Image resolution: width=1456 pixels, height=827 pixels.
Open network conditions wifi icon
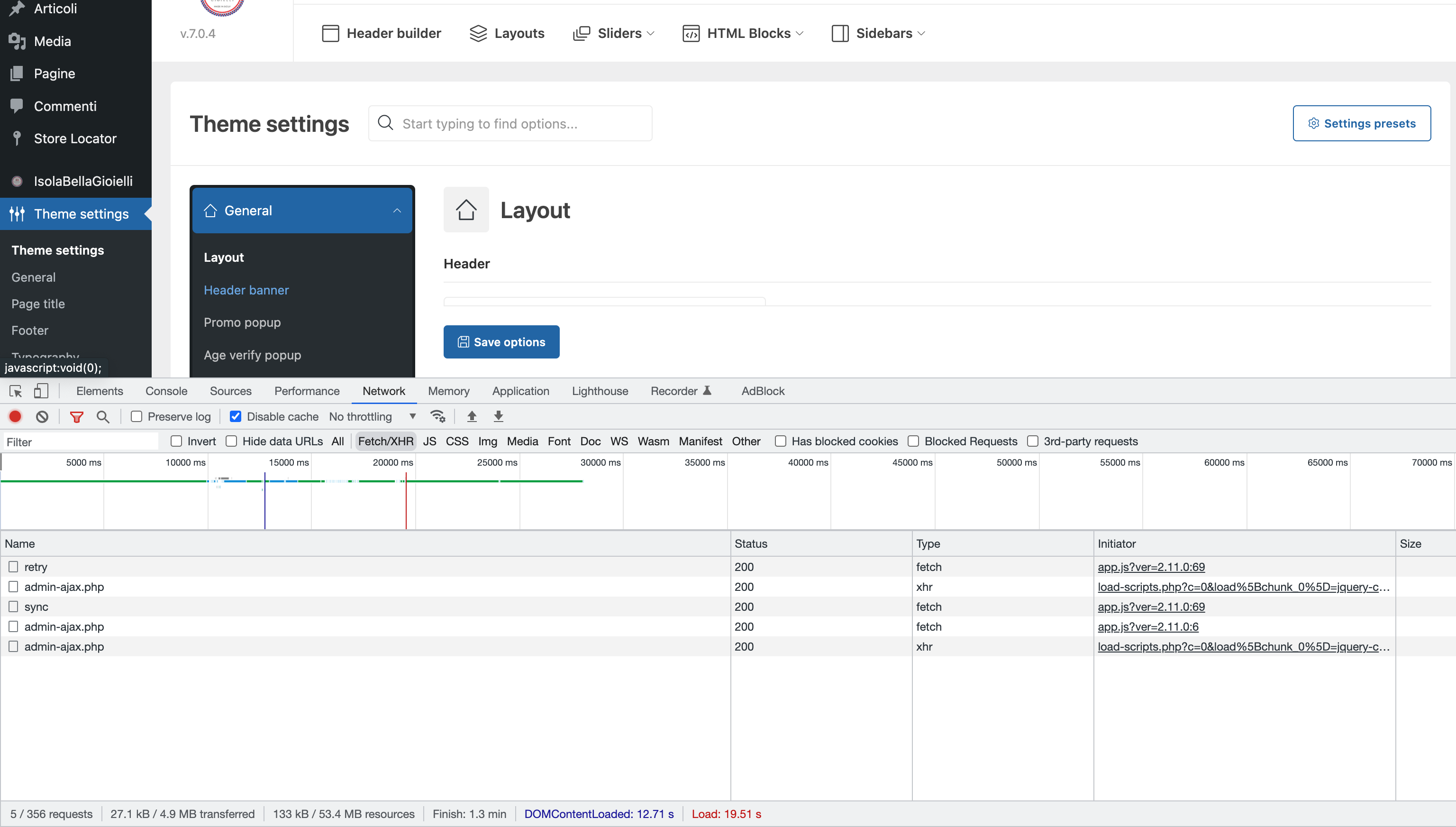[x=437, y=416]
